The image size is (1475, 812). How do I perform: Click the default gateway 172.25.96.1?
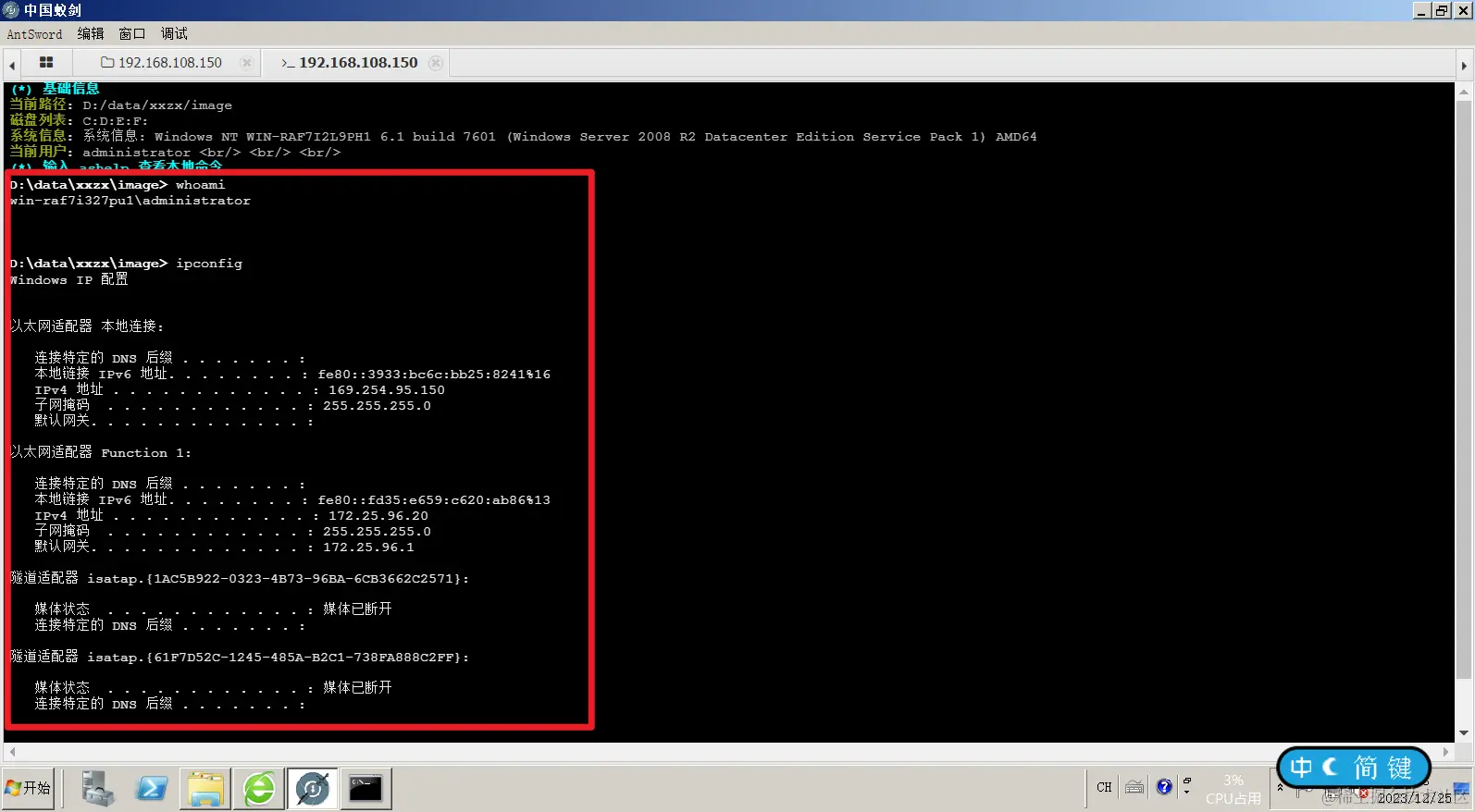(x=368, y=547)
